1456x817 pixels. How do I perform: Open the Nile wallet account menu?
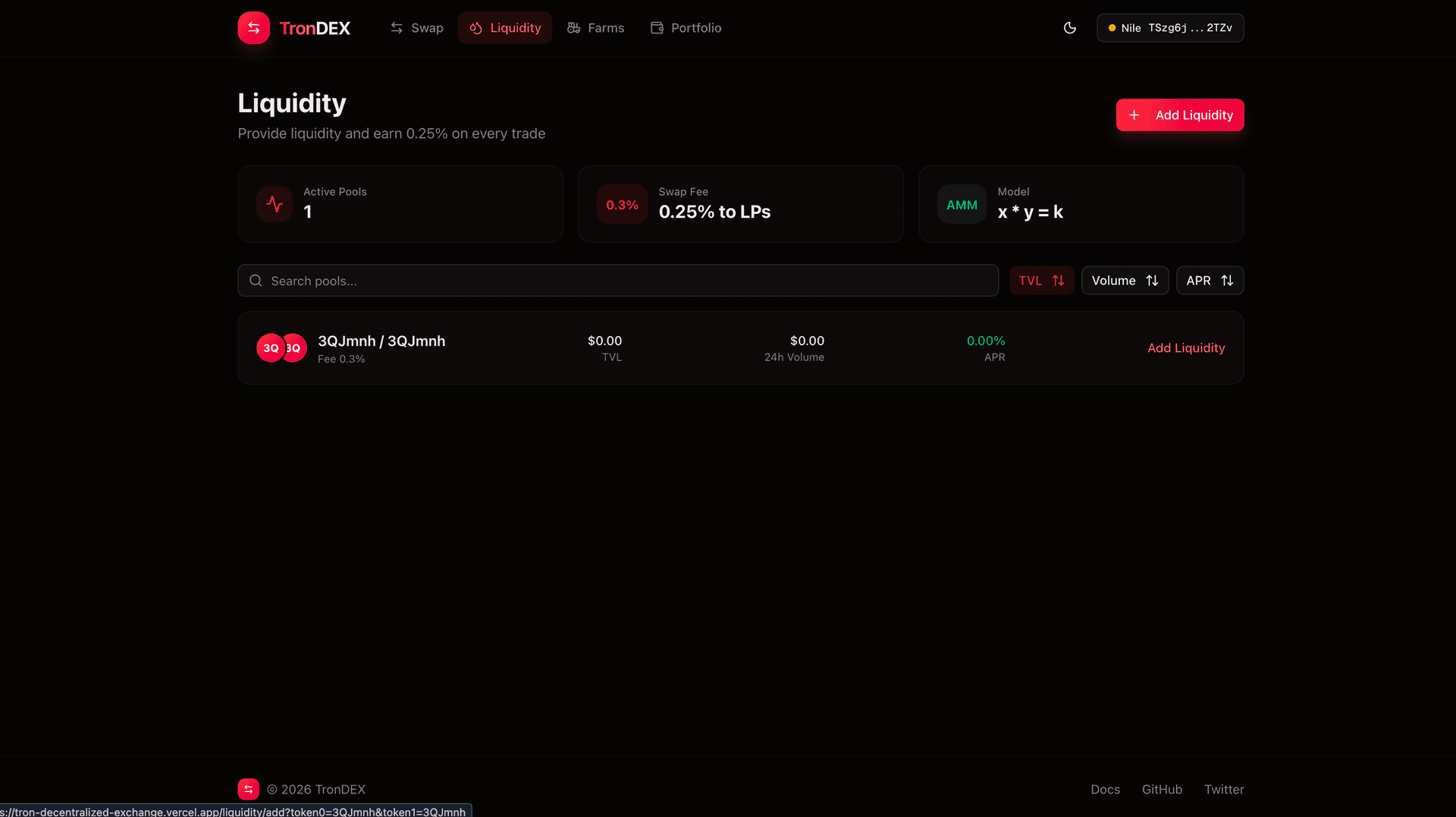pyautogui.click(x=1169, y=28)
